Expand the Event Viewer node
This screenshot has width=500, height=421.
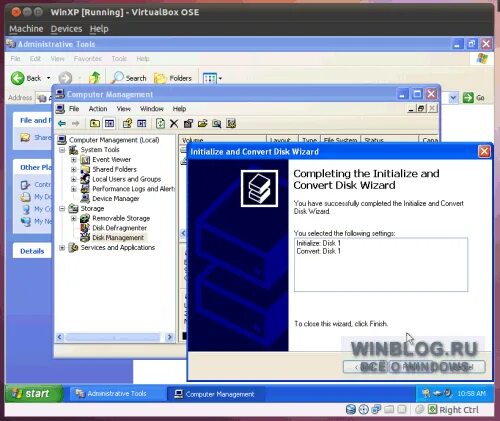click(74, 160)
